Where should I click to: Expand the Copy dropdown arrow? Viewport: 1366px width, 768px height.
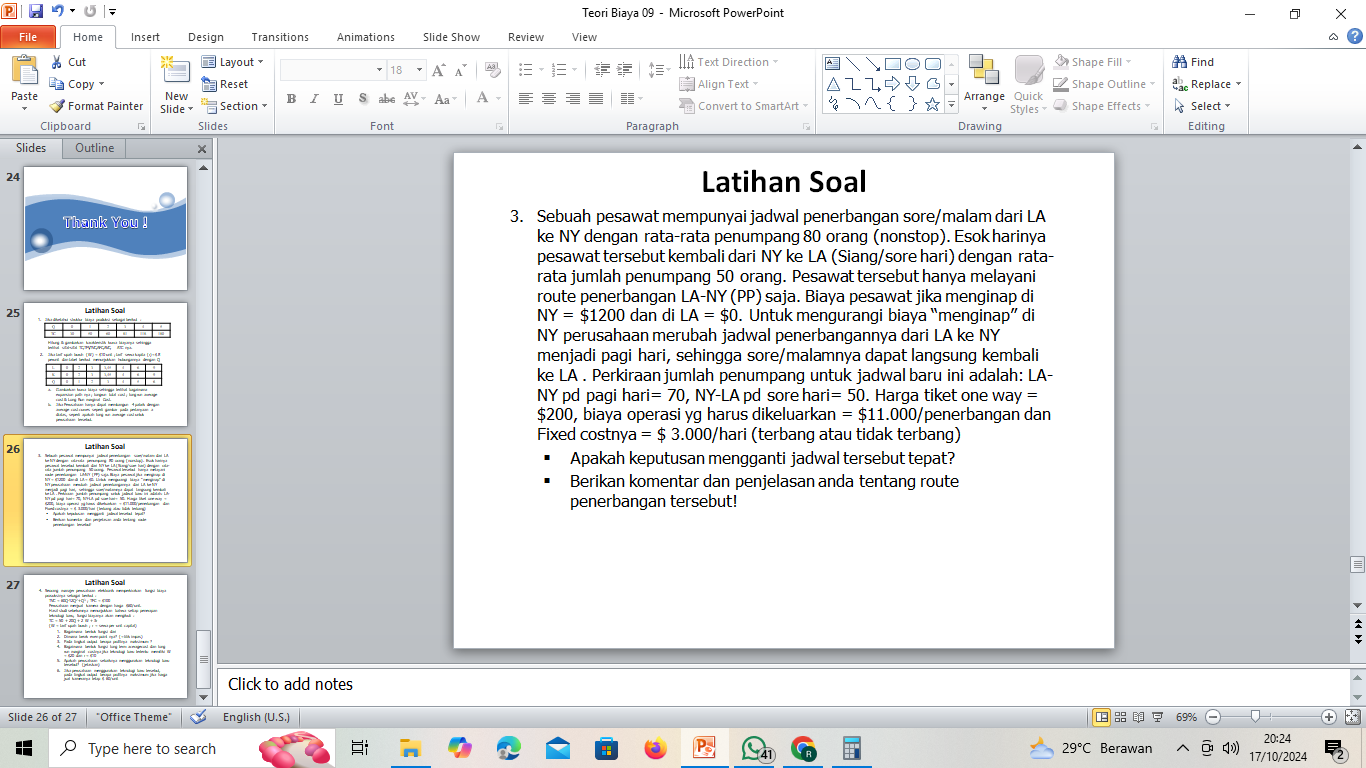coord(102,84)
